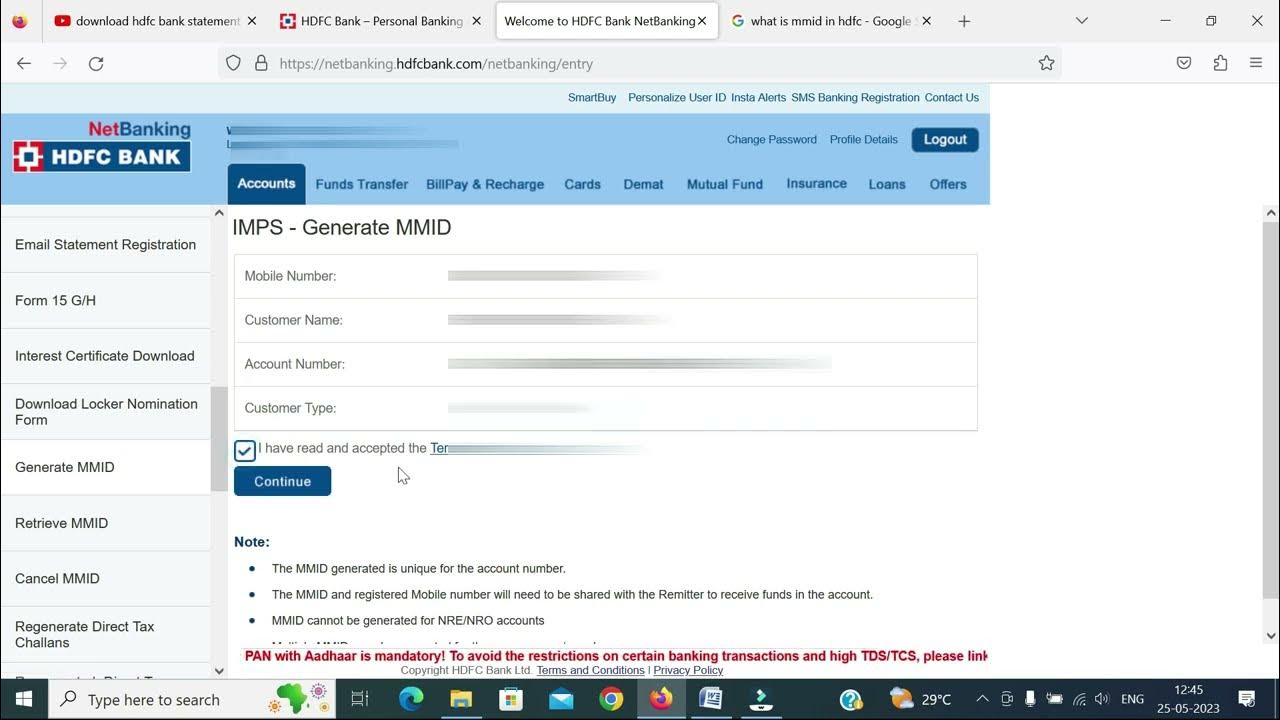
Task: Open SMS Banking Registration link
Action: (855, 98)
